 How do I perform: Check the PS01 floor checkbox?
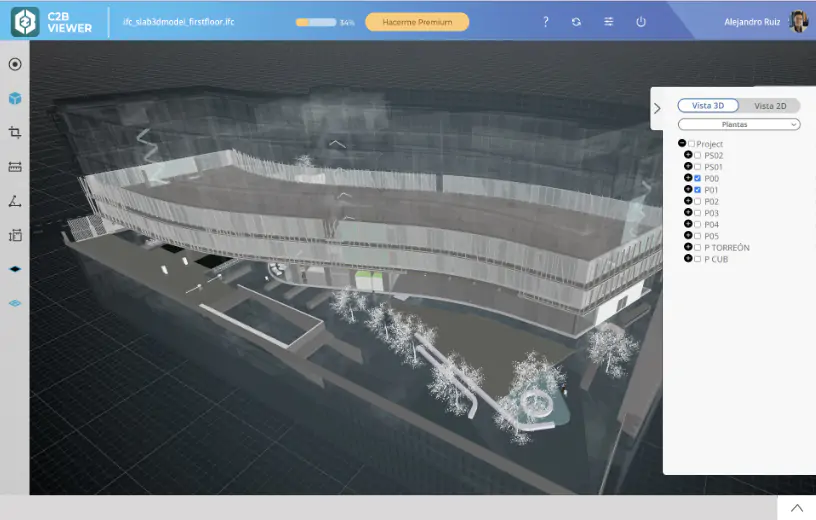698,167
